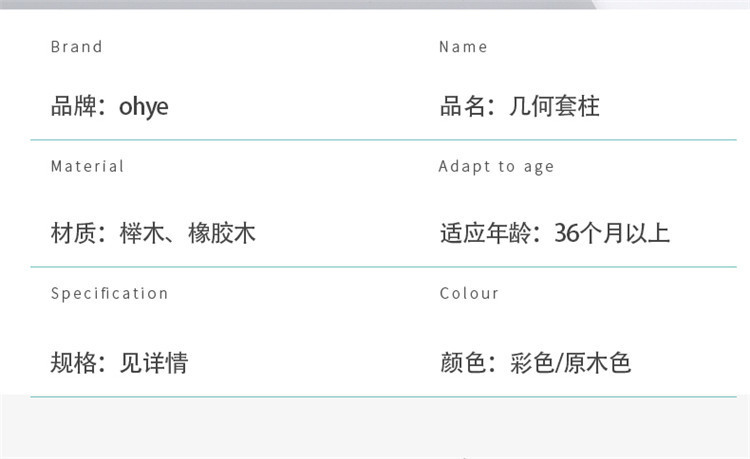Click the "Adapt to age" heading
This screenshot has width=750, height=459.
click(496, 167)
